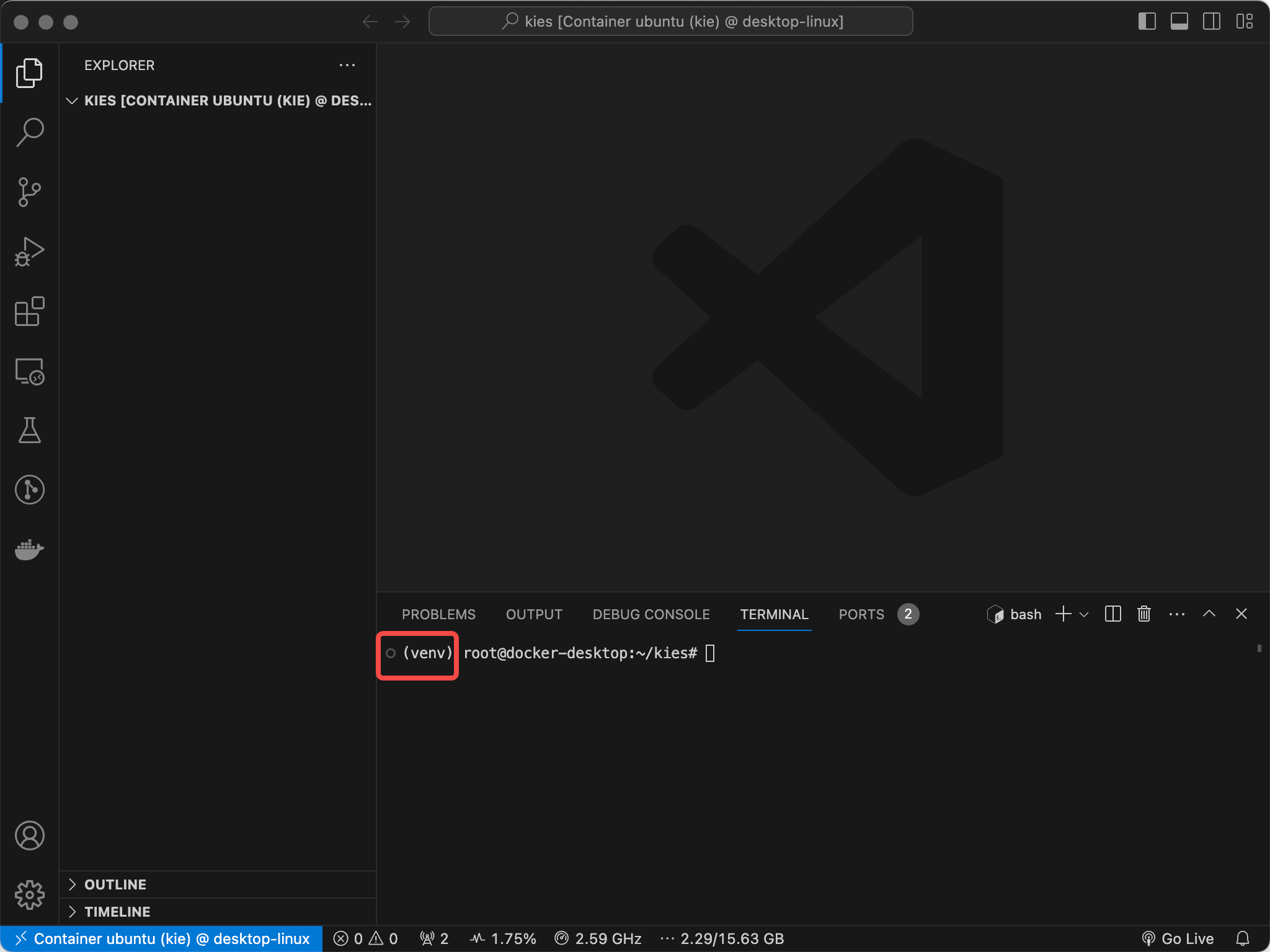Switch to the PORTS tab

pyautogui.click(x=861, y=614)
